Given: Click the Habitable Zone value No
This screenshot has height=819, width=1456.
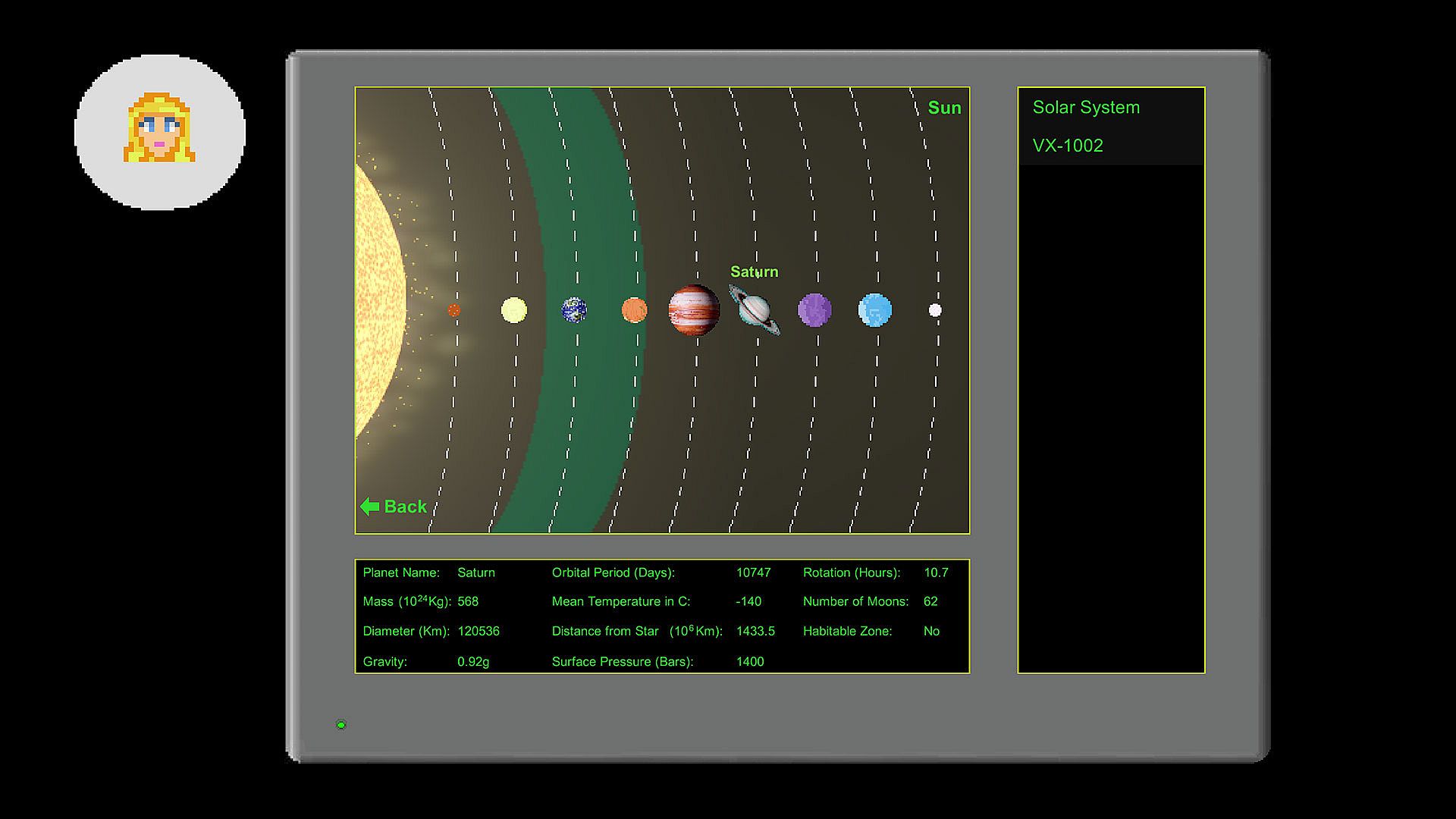Looking at the screenshot, I should click(x=931, y=631).
